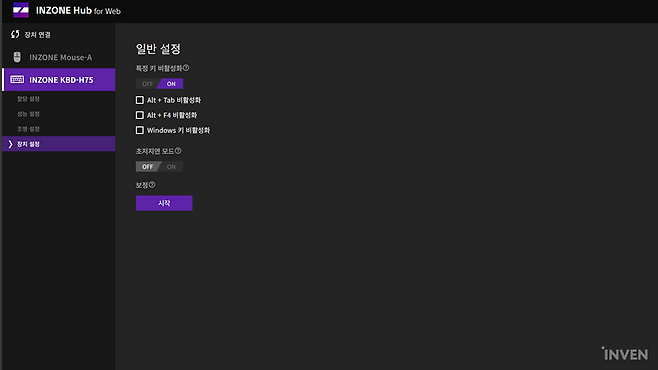Check the Alt + F4 비활성화 checkbox
This screenshot has width=658, height=370.
pos(140,115)
